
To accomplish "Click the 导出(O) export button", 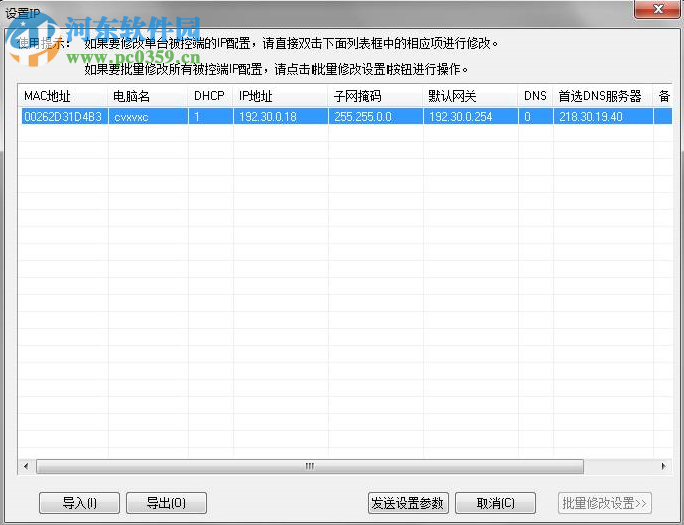I will click(166, 503).
